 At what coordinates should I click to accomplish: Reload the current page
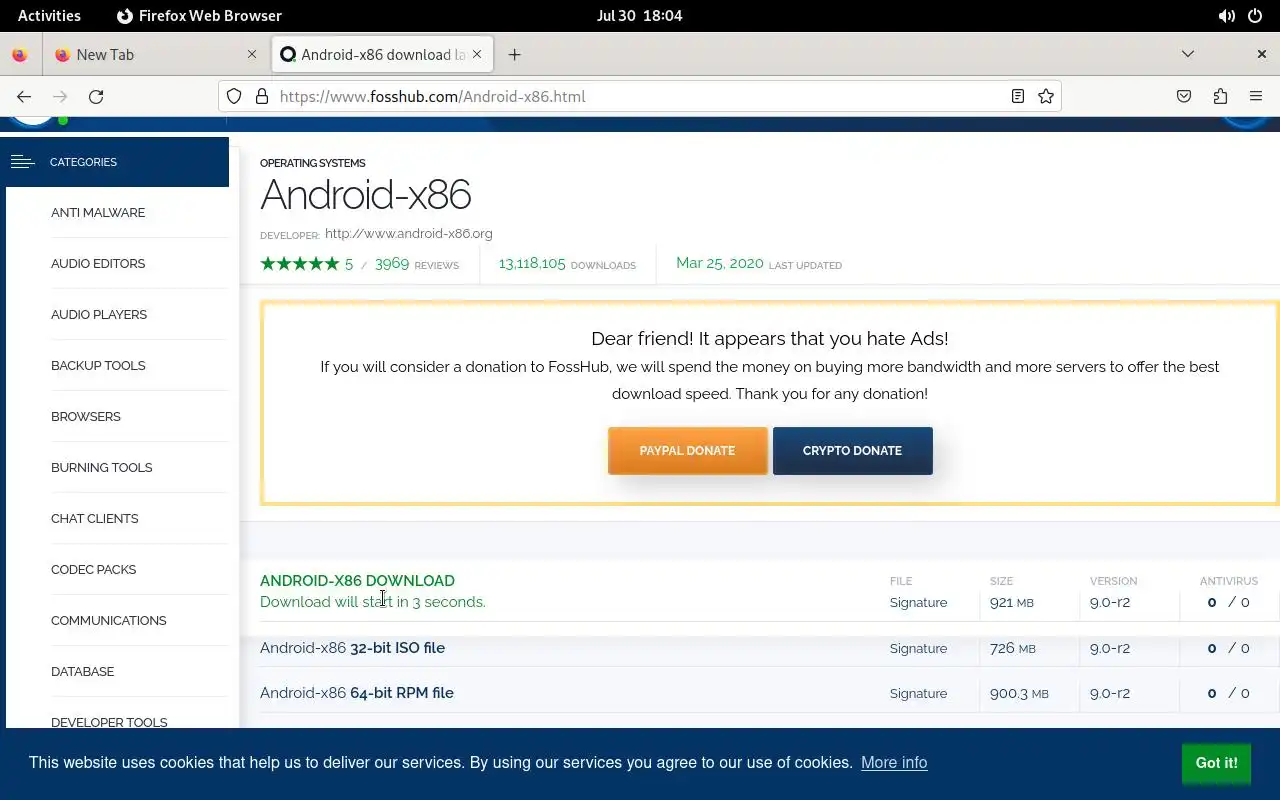point(96,97)
